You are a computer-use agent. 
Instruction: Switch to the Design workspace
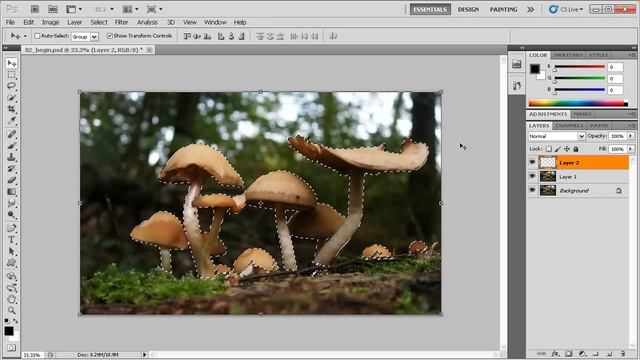468,9
